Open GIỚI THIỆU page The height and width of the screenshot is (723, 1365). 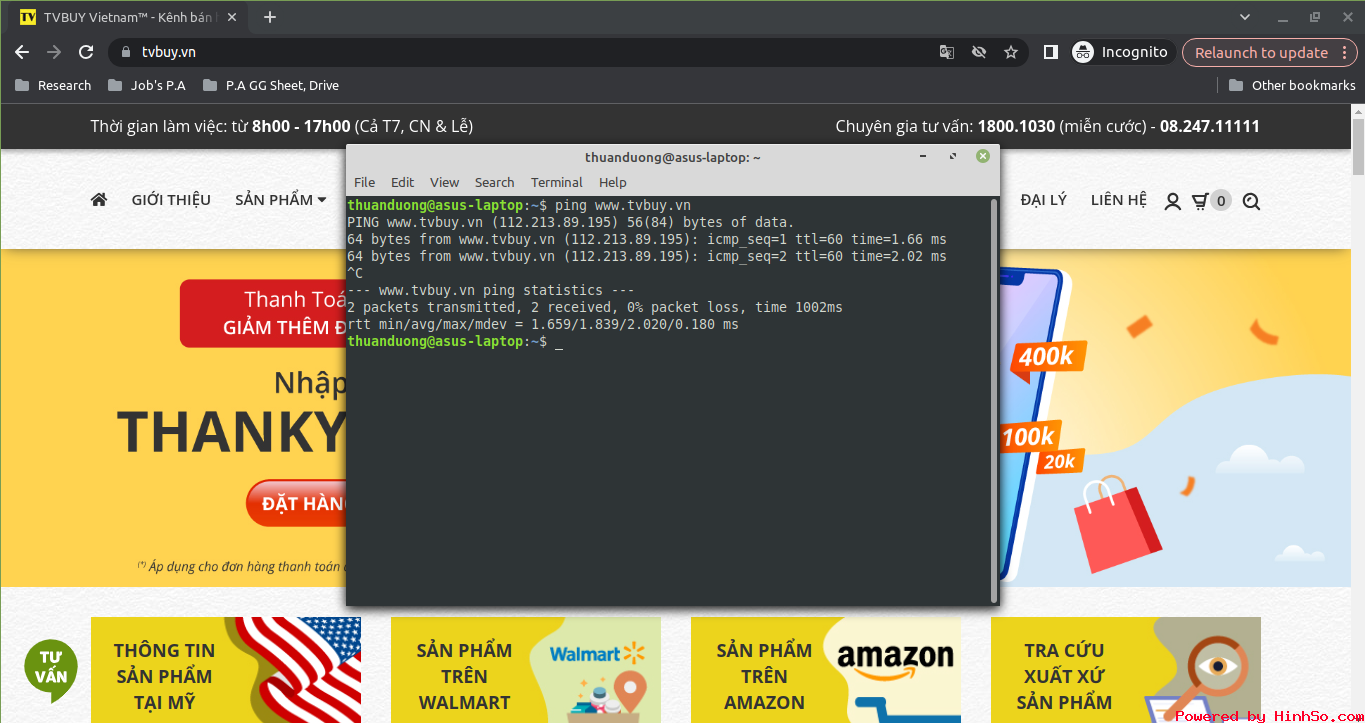point(171,200)
